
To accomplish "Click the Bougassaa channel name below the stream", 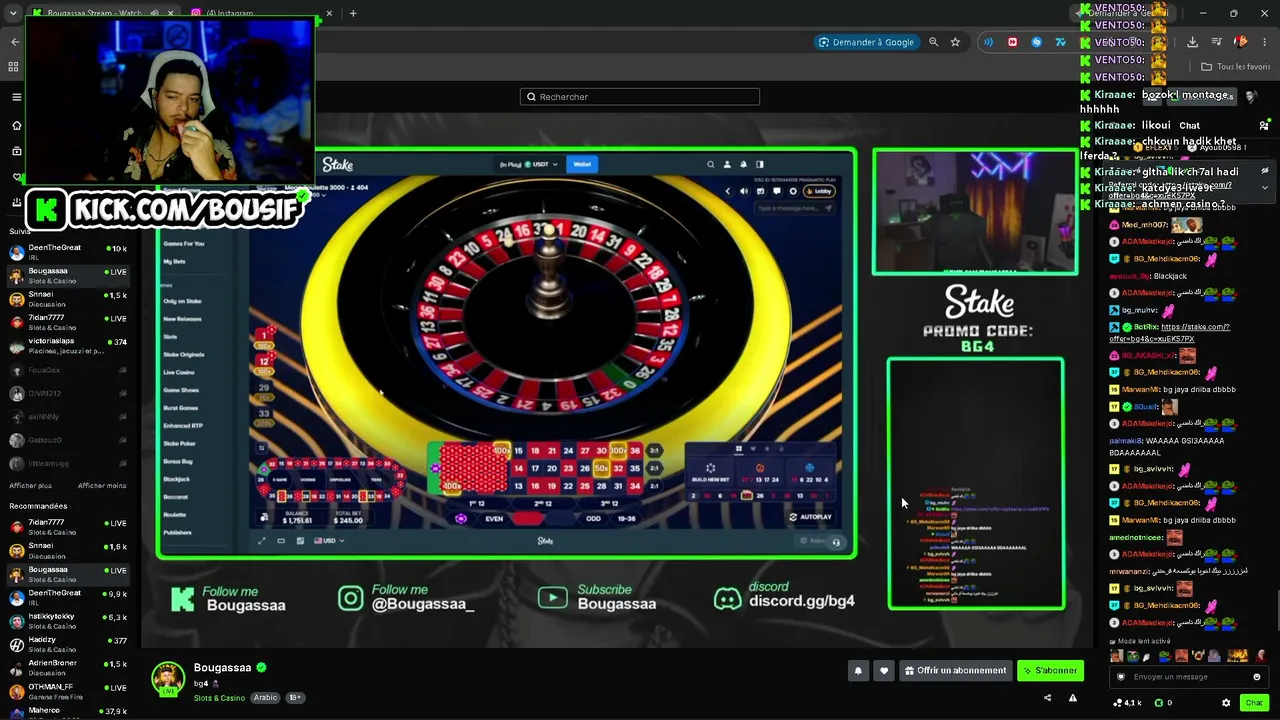I will 222,668.
